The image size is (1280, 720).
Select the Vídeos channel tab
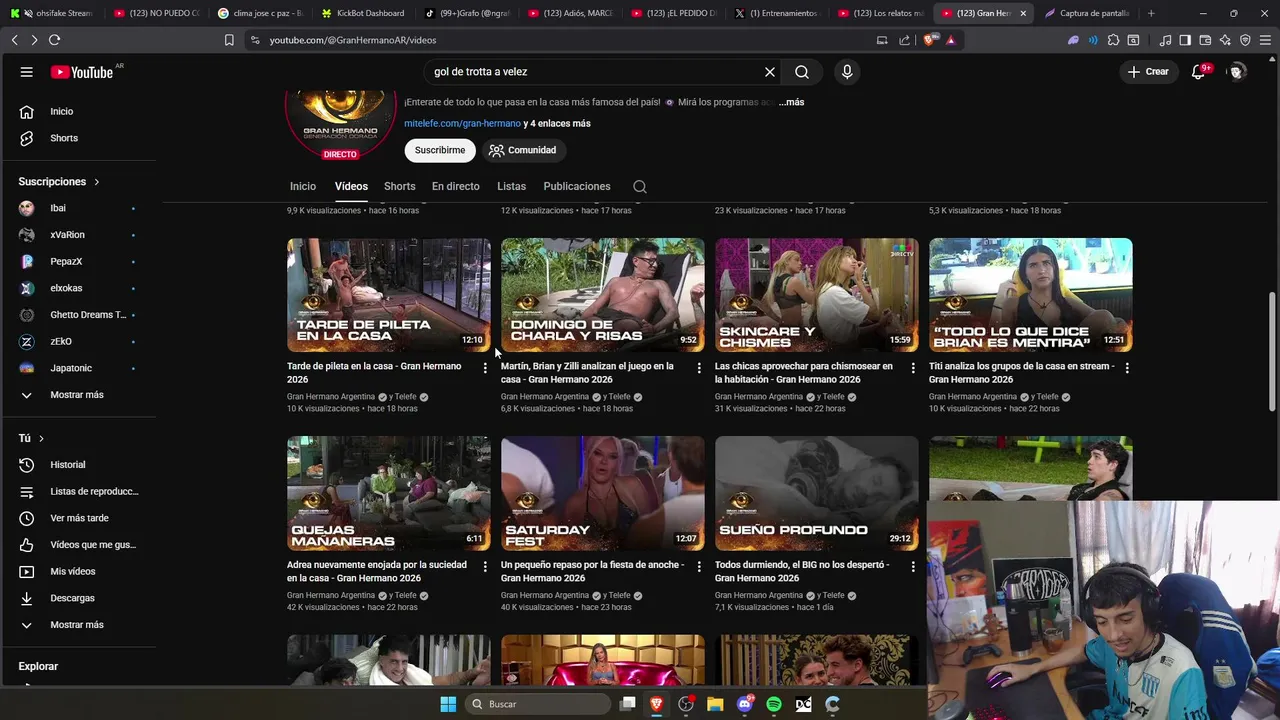(351, 187)
